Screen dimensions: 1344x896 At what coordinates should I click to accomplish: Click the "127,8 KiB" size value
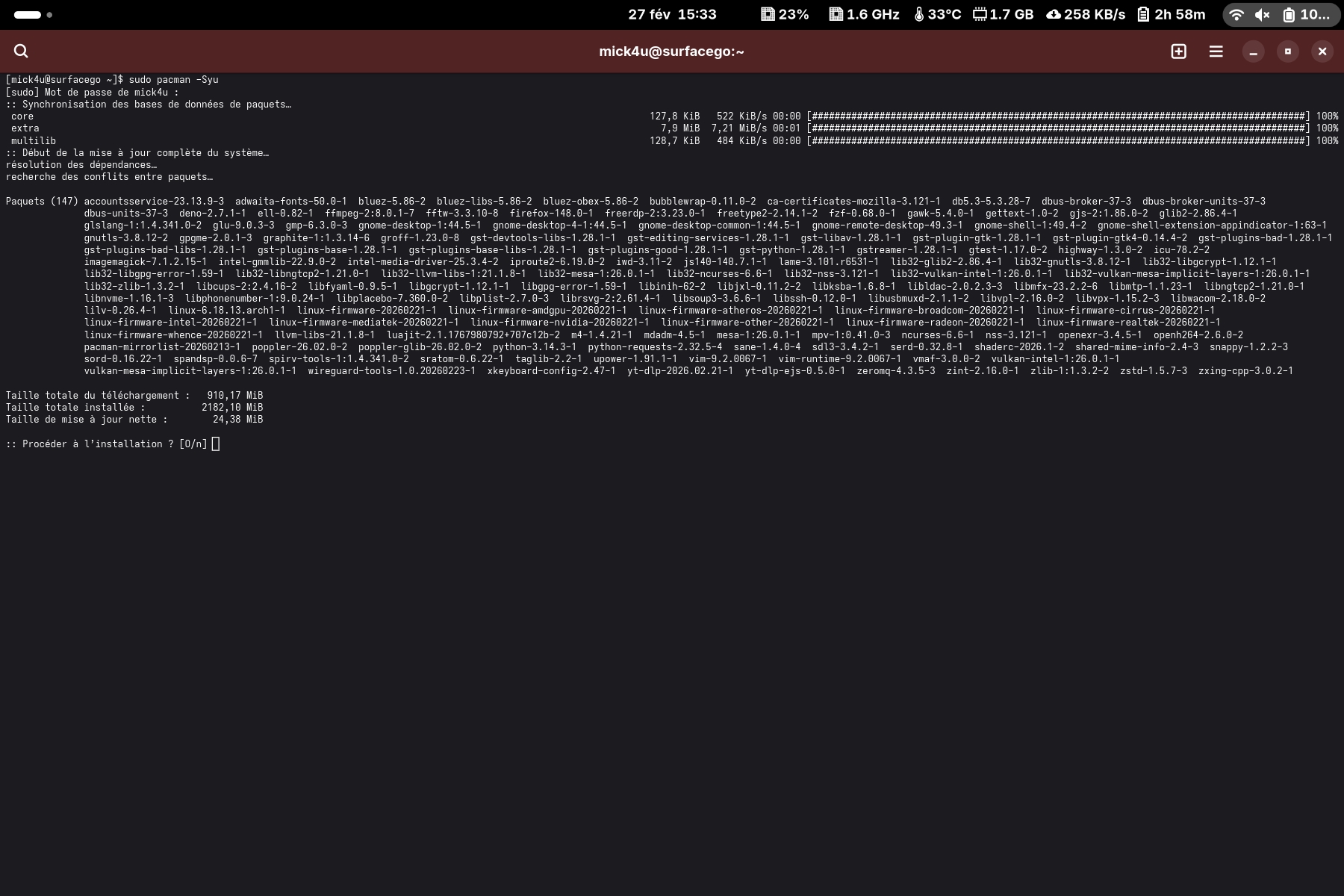pos(675,116)
